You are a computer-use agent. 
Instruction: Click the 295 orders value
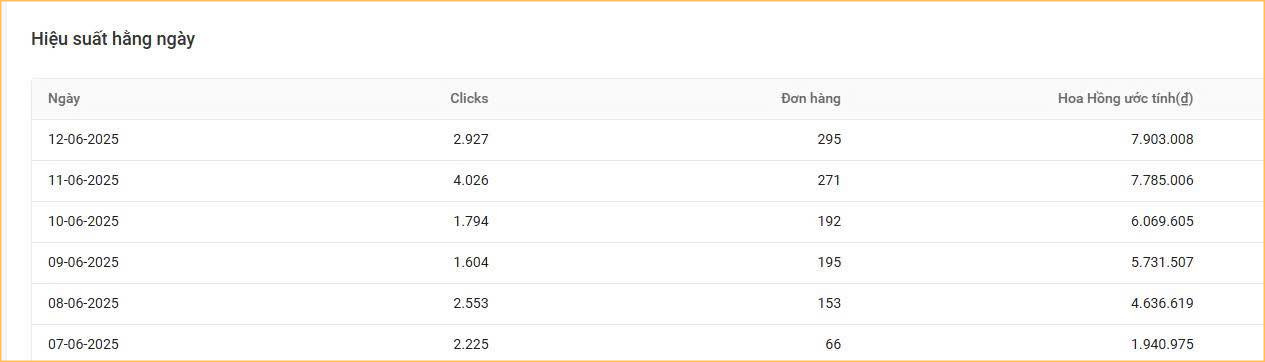coord(829,140)
